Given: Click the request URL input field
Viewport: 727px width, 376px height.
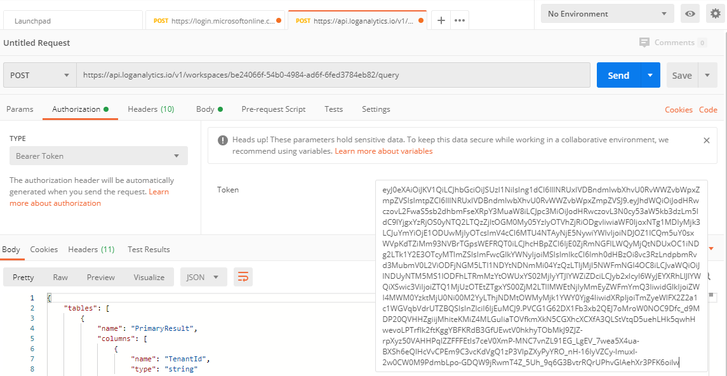Looking at the screenshot, I should coord(333,75).
